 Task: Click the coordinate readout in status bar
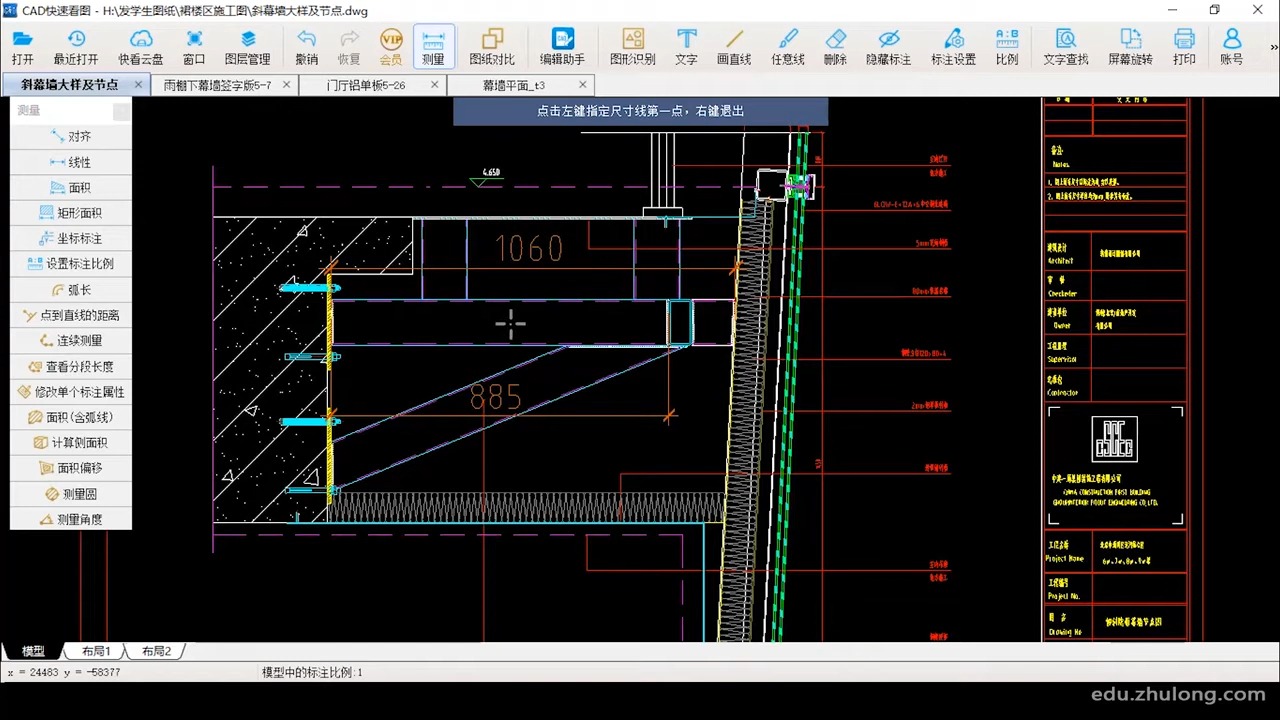pos(64,673)
